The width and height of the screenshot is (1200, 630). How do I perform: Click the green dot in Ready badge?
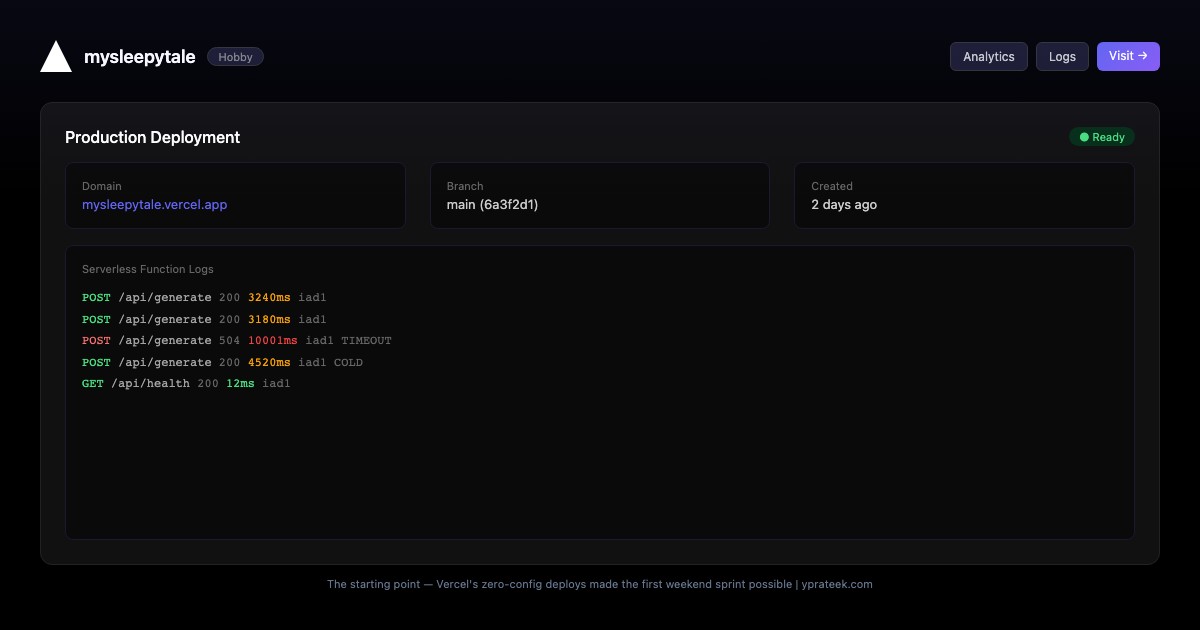1084,137
